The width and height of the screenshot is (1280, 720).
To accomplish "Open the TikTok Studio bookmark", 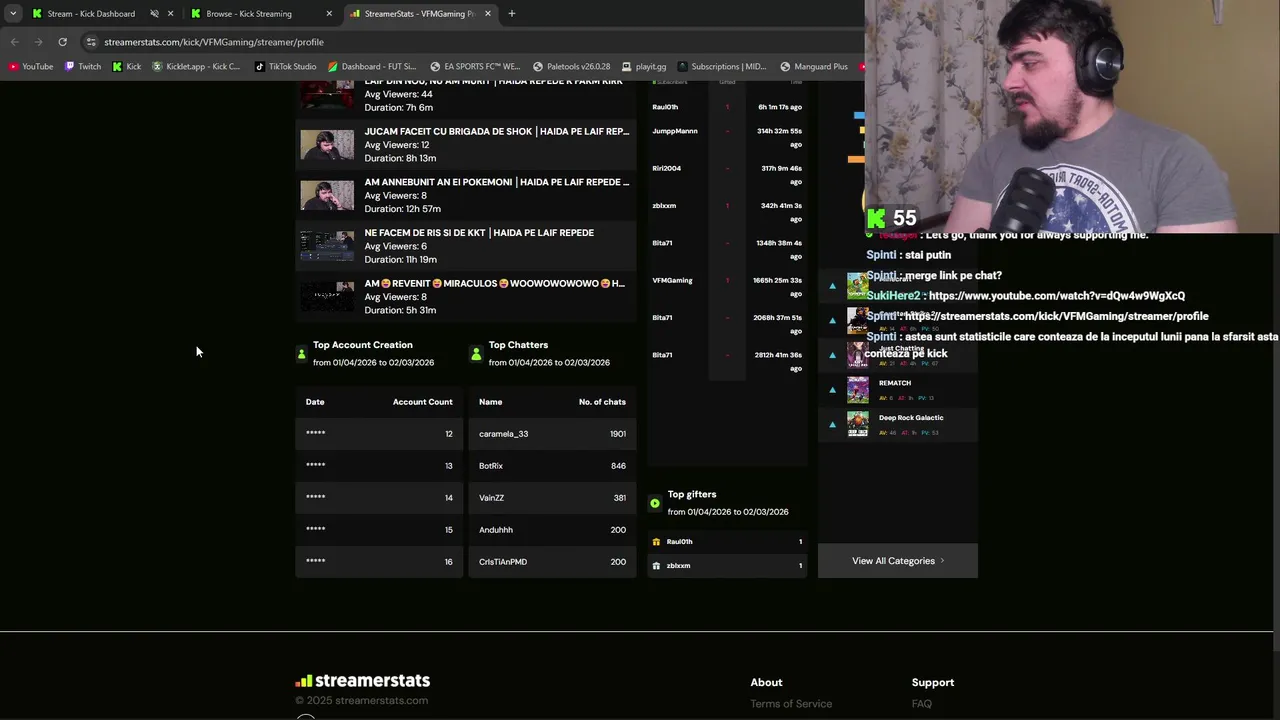I will 285,67.
